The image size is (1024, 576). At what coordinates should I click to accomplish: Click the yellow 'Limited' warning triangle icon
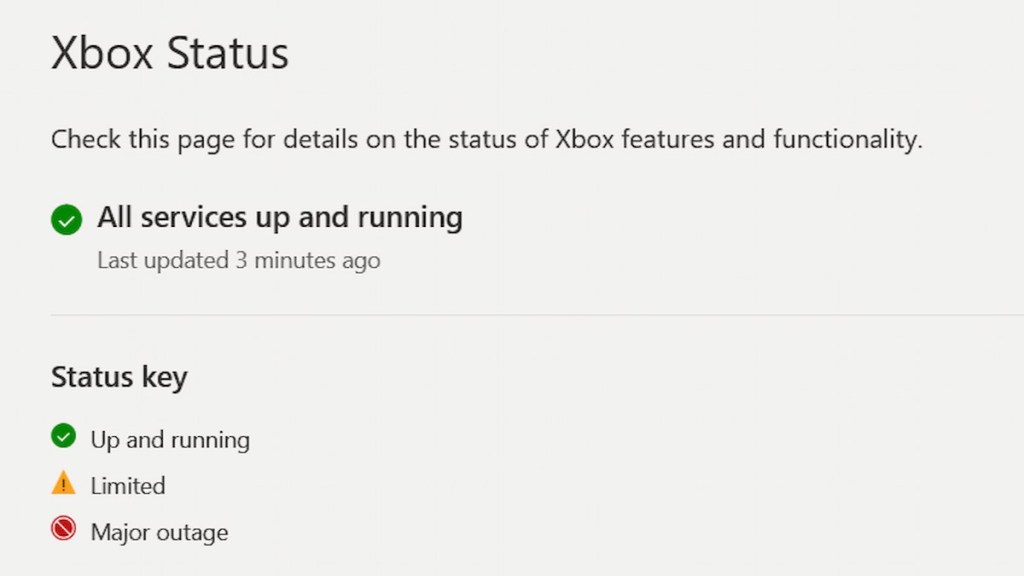64,483
